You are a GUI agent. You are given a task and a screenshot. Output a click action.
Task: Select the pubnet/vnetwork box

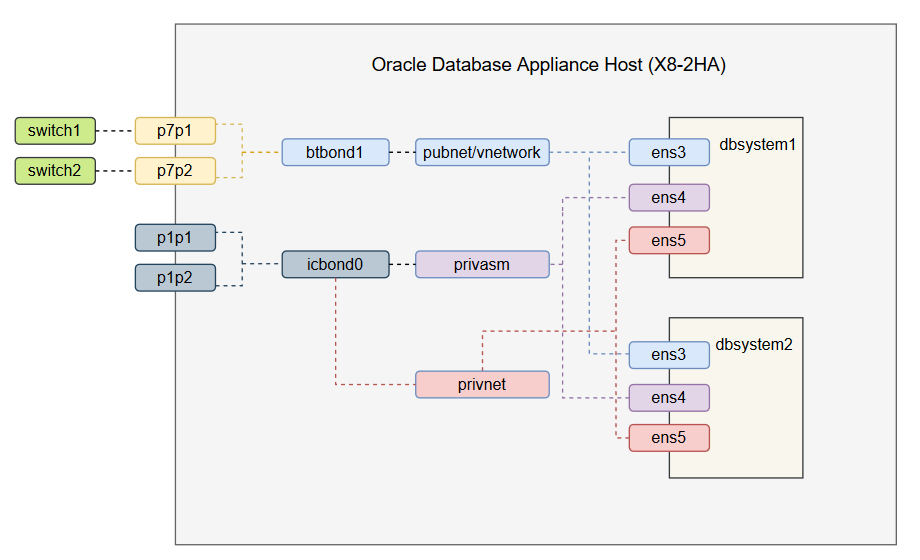coord(482,152)
